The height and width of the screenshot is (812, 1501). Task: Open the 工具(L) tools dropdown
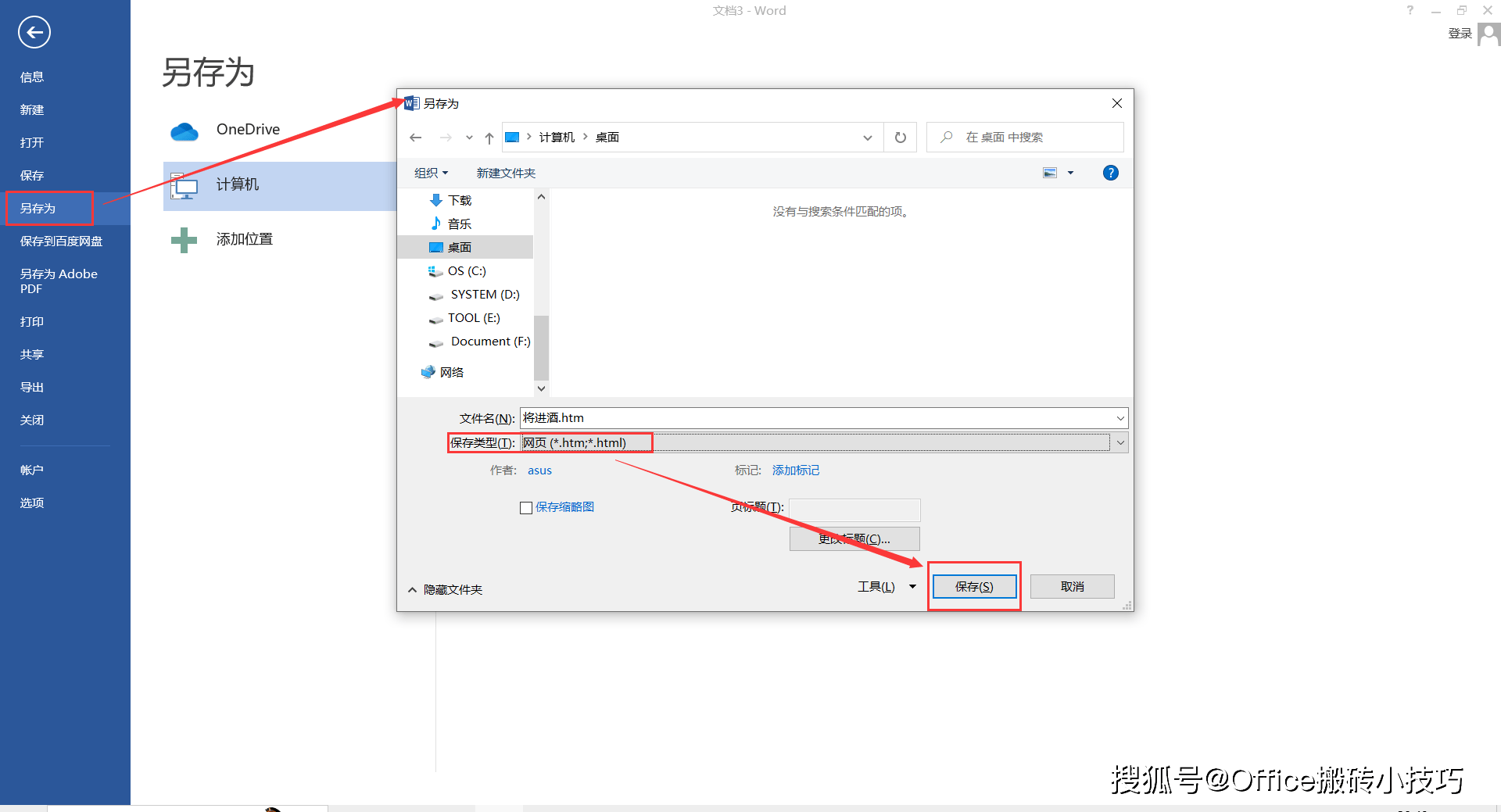pos(887,587)
